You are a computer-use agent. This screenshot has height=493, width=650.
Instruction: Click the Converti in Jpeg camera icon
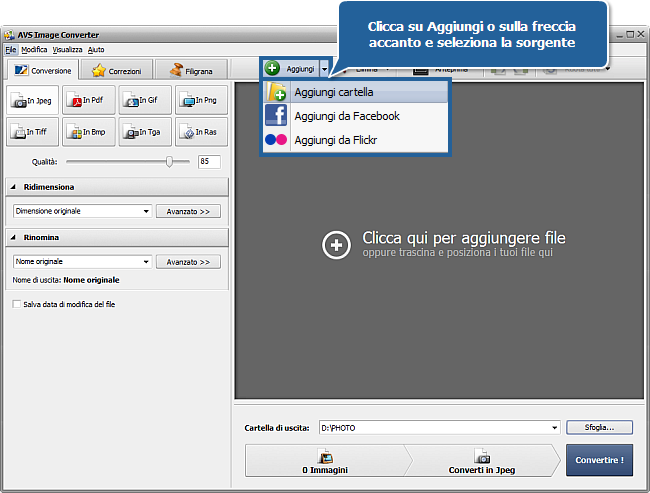coord(482,456)
